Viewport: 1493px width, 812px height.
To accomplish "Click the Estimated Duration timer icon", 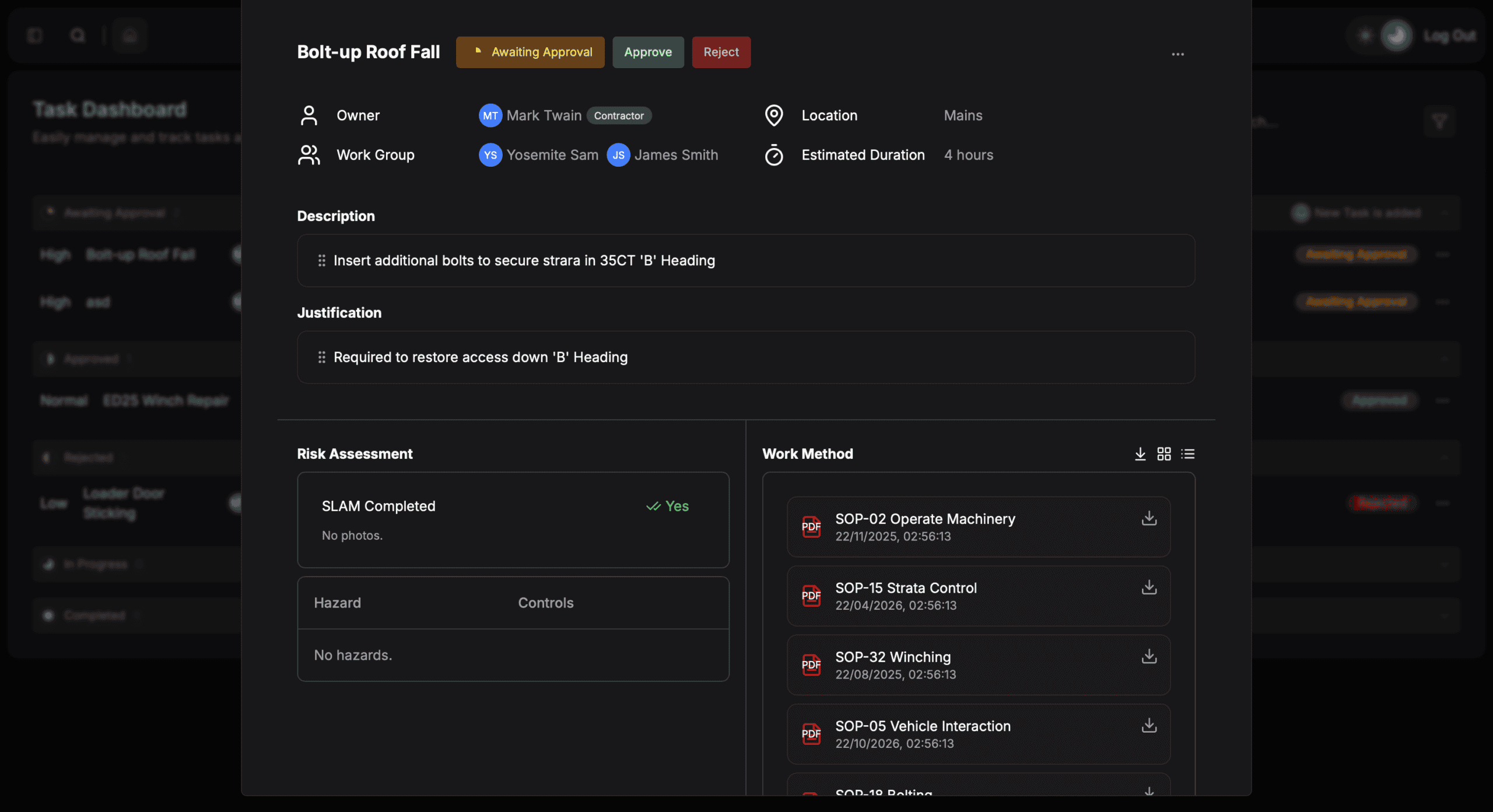I will pyautogui.click(x=774, y=155).
